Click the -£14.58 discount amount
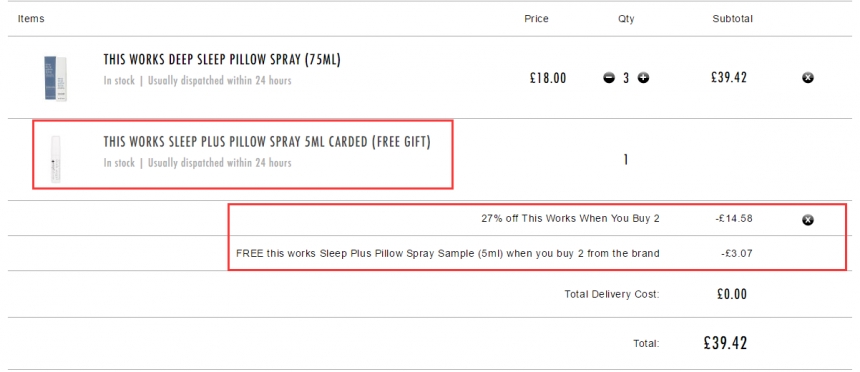This screenshot has height=372, width=860. pos(734,218)
